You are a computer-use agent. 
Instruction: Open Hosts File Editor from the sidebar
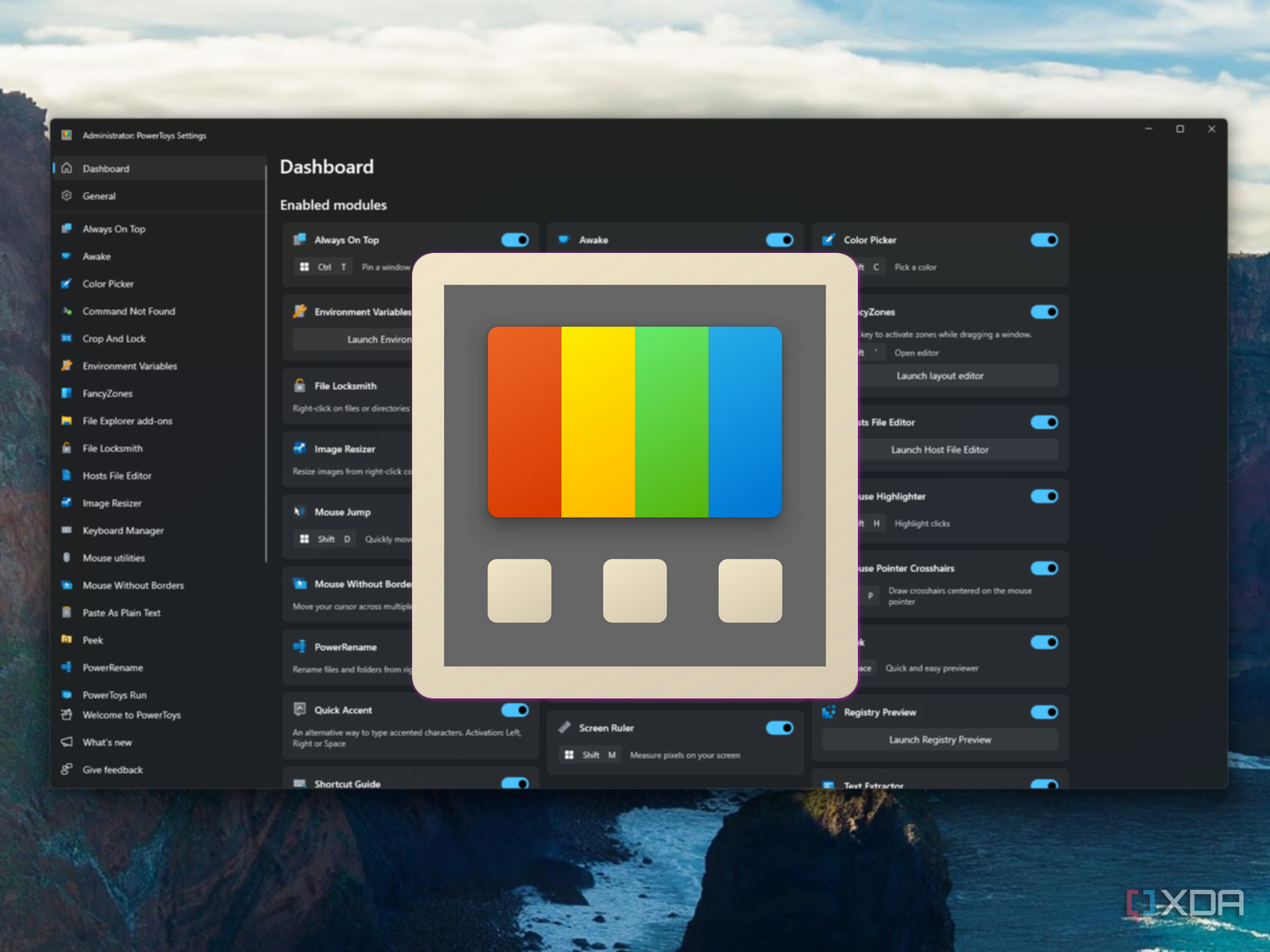(x=159, y=475)
